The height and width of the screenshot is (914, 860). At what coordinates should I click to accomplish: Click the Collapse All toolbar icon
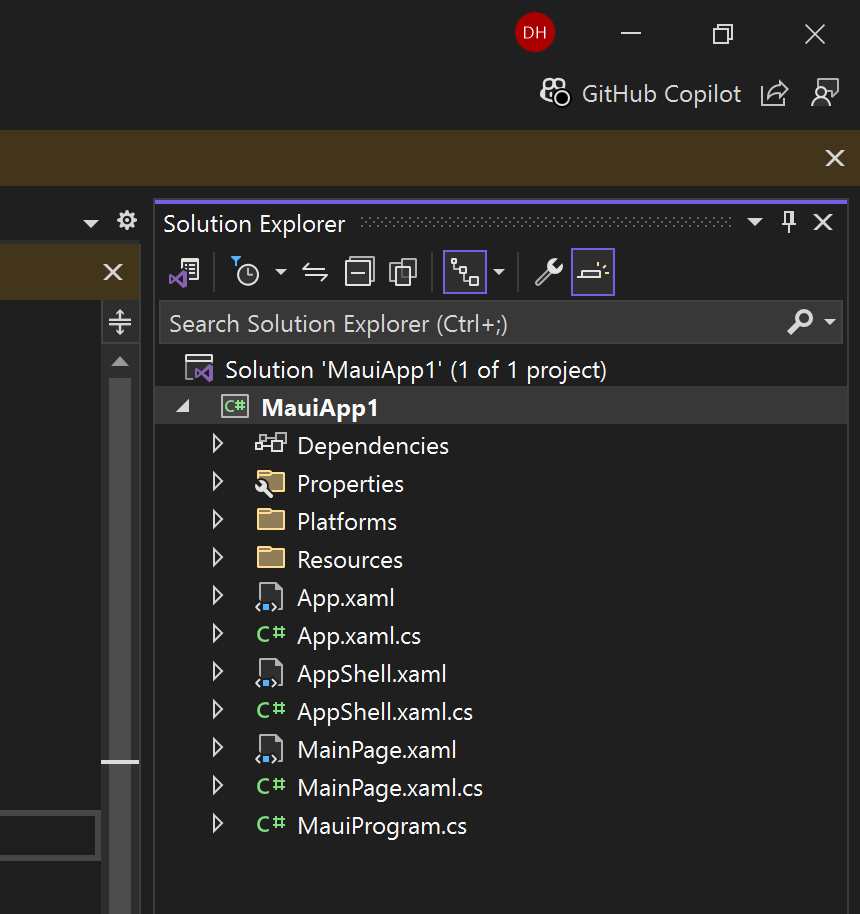point(359,272)
